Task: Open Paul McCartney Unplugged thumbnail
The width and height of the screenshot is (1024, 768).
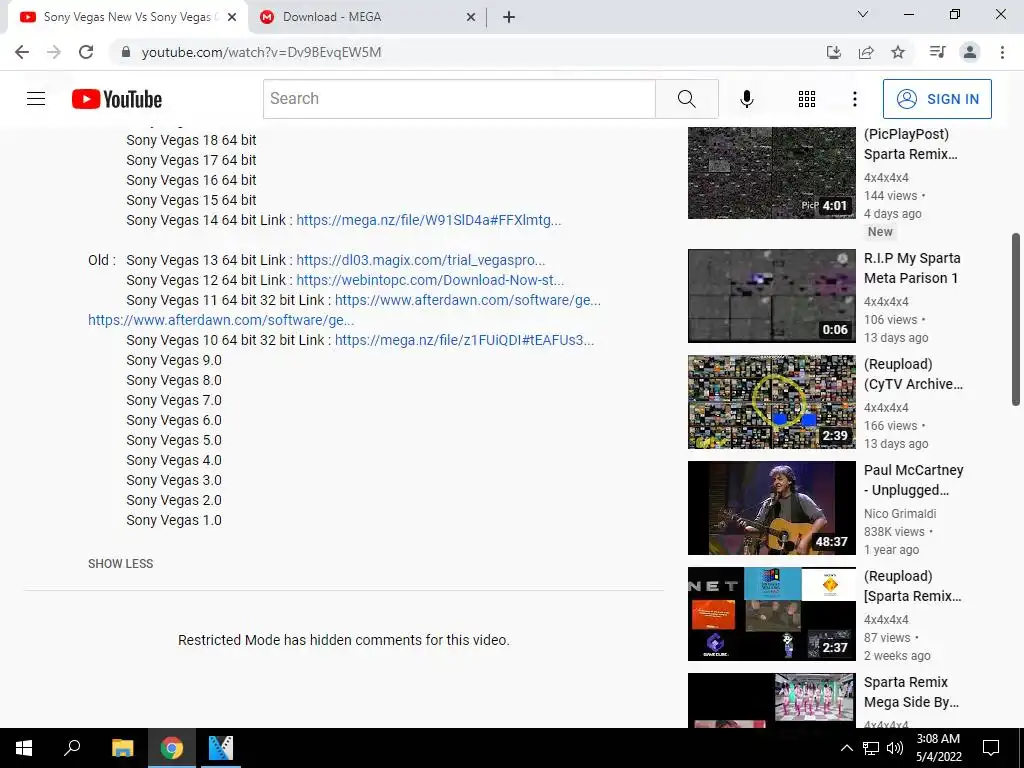Action: pyautogui.click(x=771, y=508)
